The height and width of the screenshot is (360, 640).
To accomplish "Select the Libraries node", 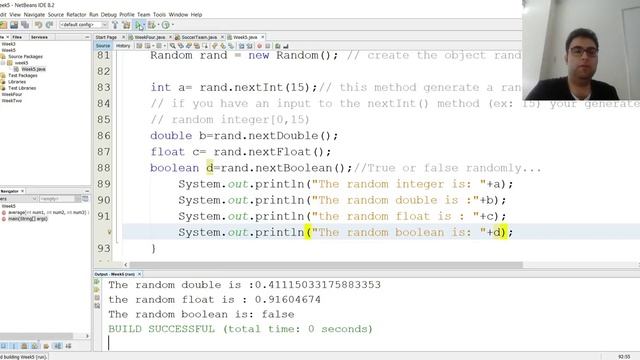I will [x=17, y=82].
